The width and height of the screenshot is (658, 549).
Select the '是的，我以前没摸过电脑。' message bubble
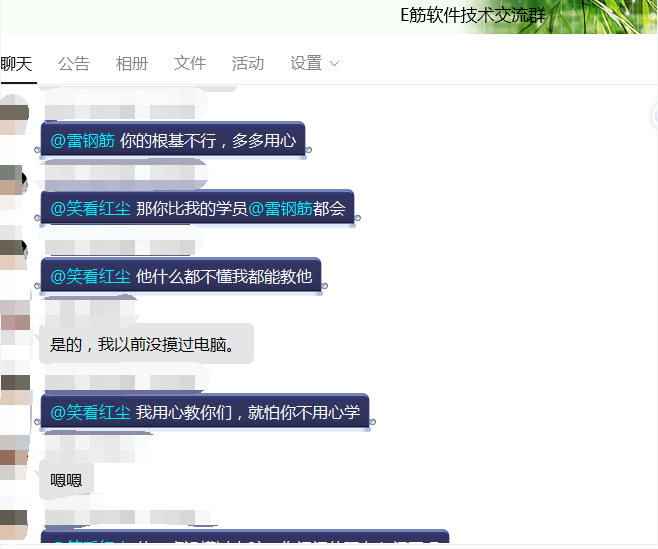(146, 345)
